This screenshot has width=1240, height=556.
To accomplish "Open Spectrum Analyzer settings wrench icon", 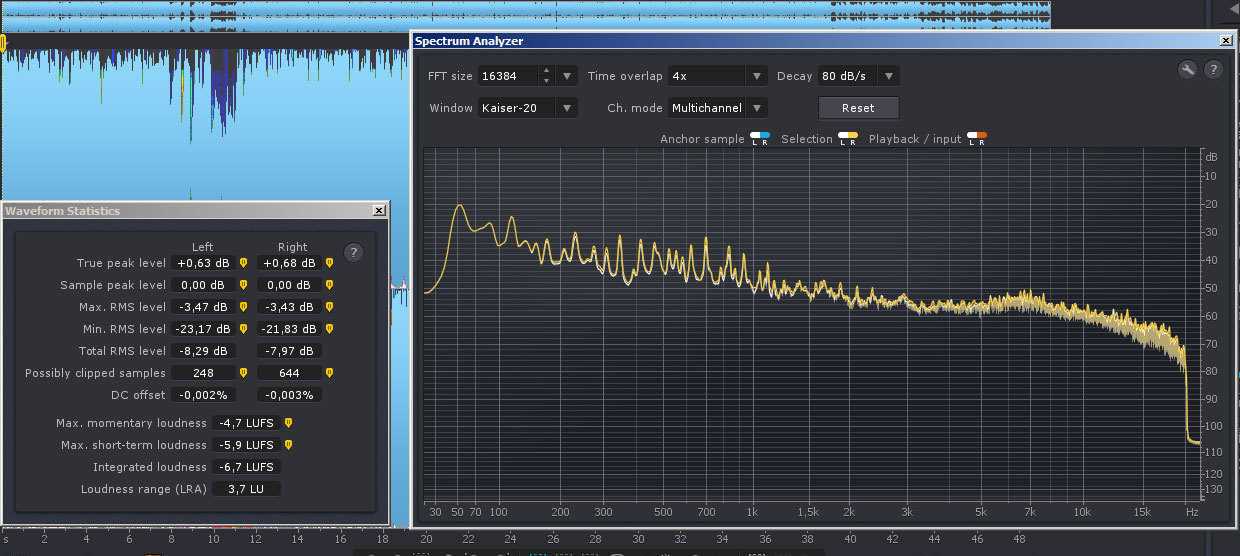I will [1187, 70].
